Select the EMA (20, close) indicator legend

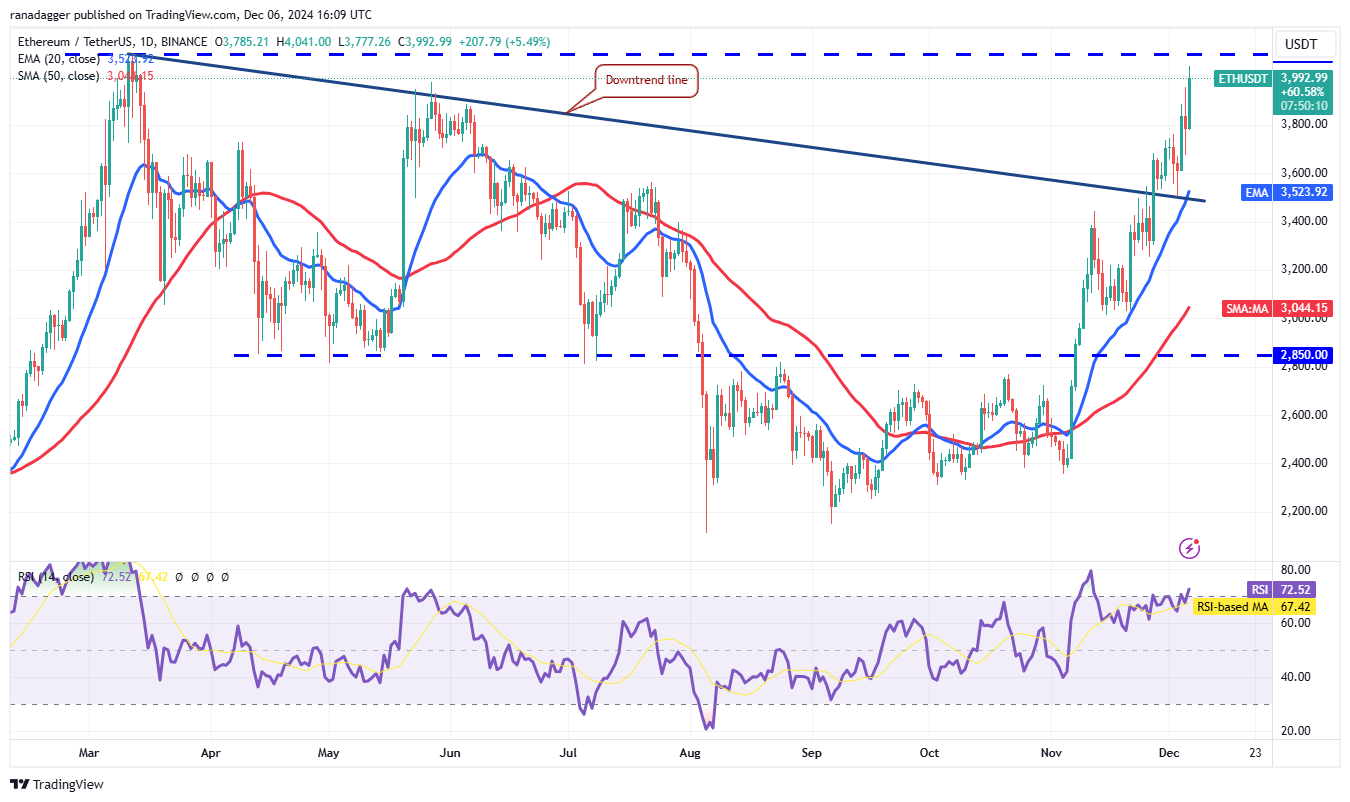click(x=59, y=59)
